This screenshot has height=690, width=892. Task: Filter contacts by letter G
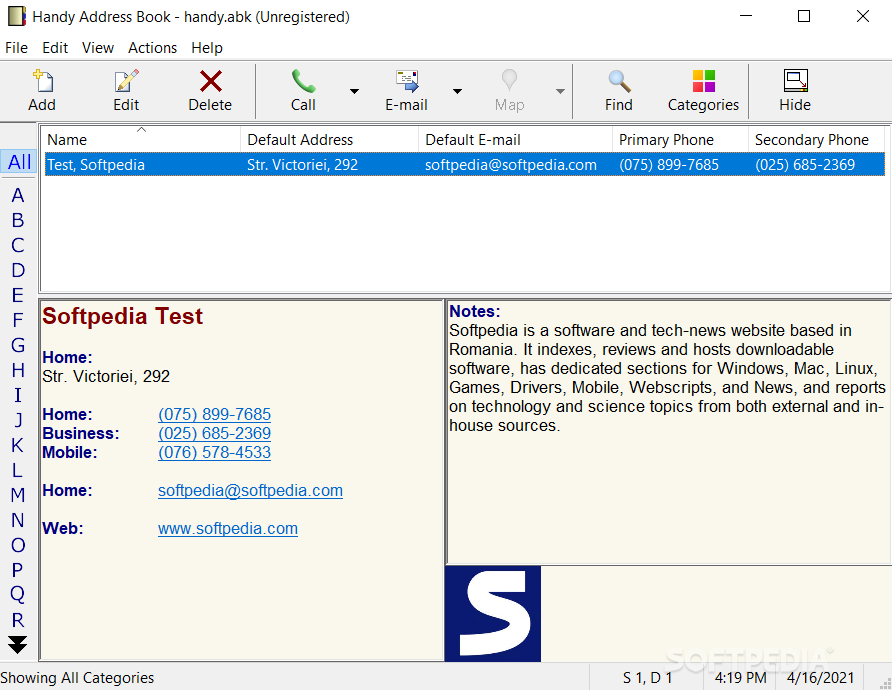click(18, 346)
